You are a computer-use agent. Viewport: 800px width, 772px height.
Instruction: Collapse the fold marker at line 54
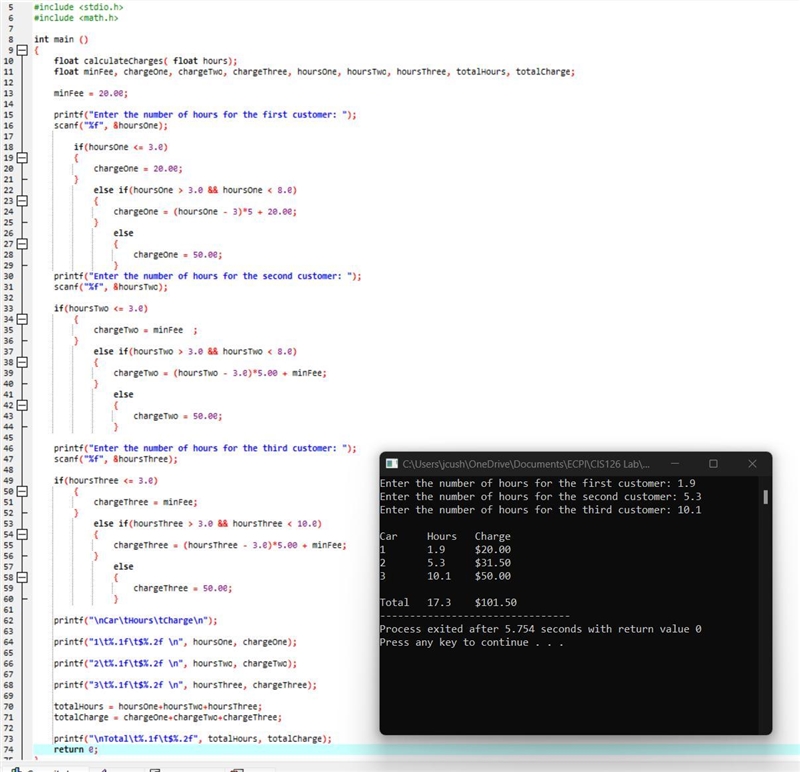pyautogui.click(x=22, y=534)
